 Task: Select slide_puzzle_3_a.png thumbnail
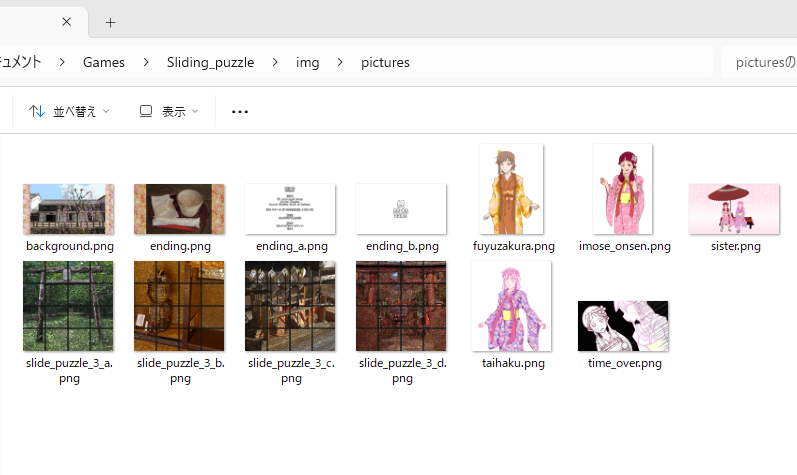(68, 306)
